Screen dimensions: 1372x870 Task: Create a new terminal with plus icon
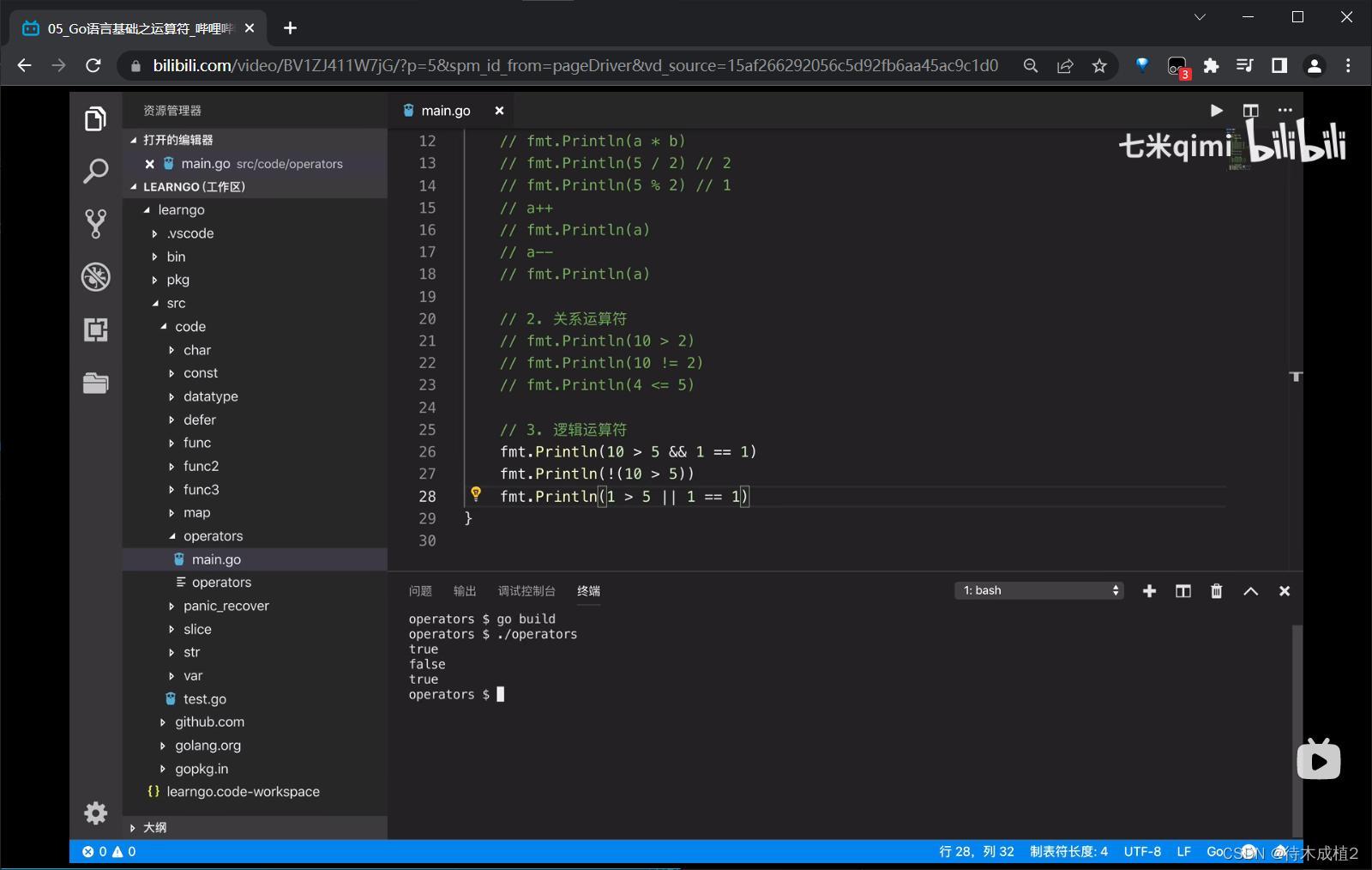[x=1149, y=591]
